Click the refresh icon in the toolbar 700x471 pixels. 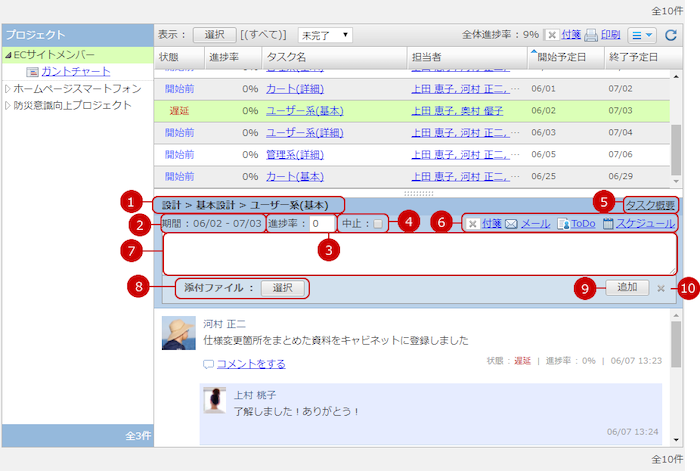pyautogui.click(x=671, y=35)
